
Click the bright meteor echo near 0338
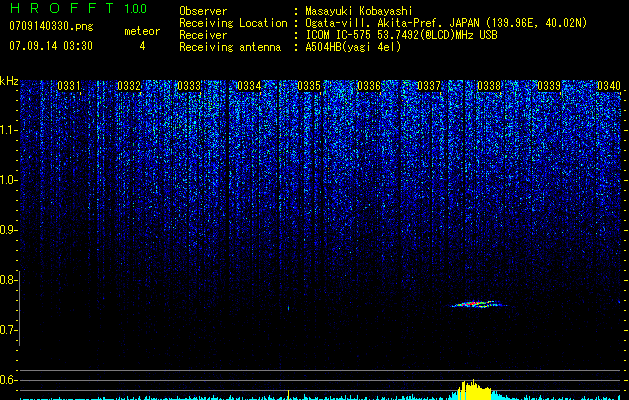[477, 304]
